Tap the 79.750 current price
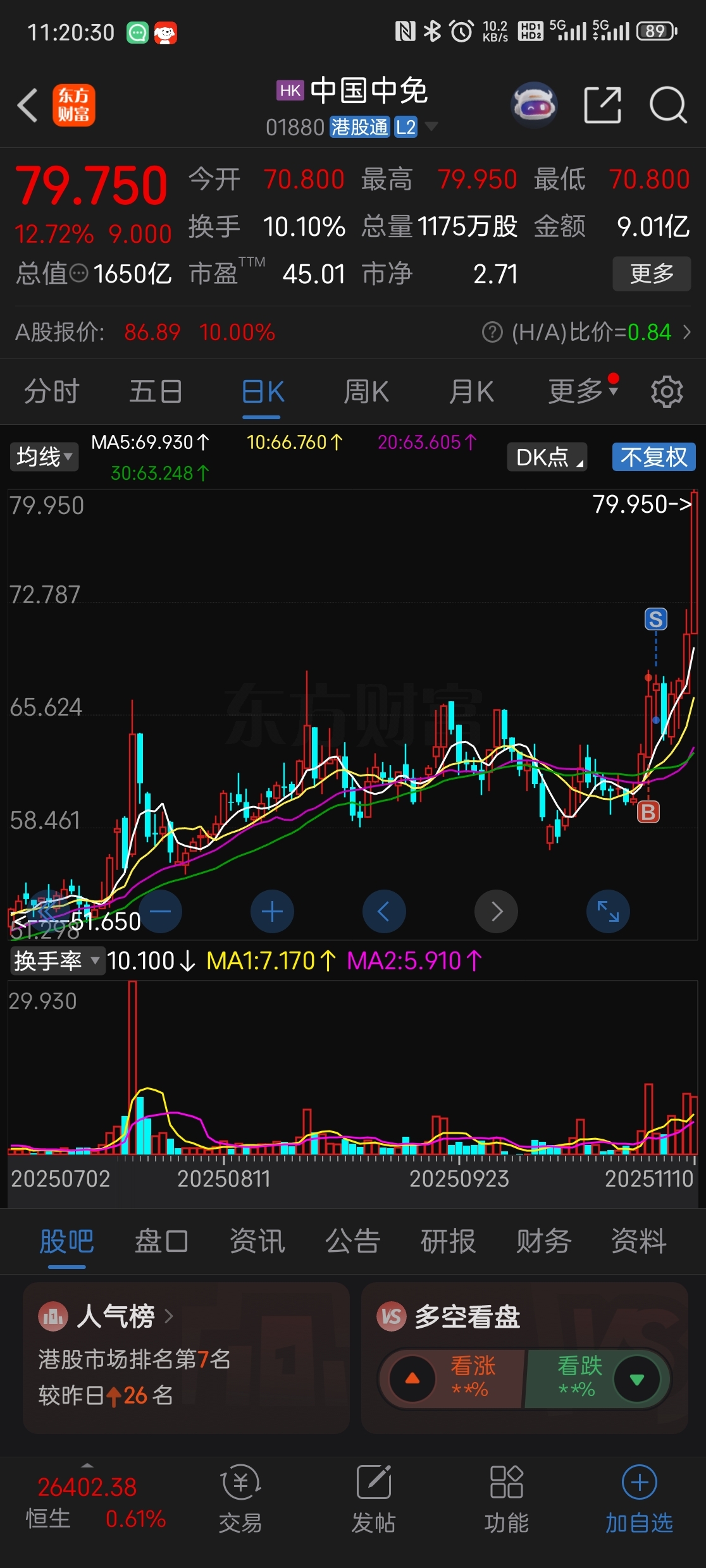Screen dimensions: 706x1568 coord(91,186)
